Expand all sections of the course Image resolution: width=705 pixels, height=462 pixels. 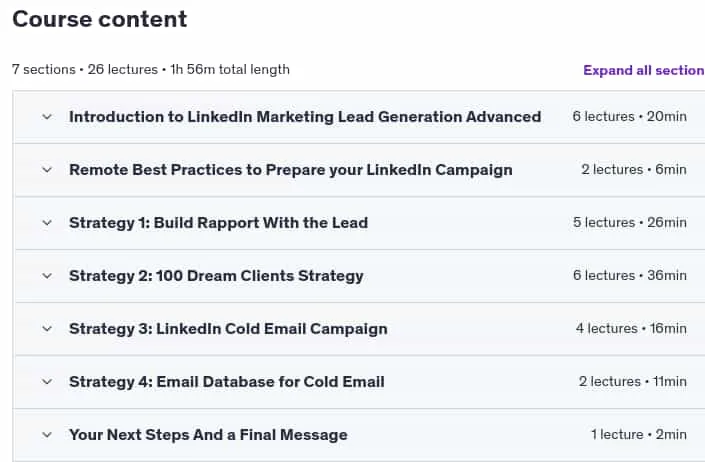pyautogui.click(x=644, y=70)
